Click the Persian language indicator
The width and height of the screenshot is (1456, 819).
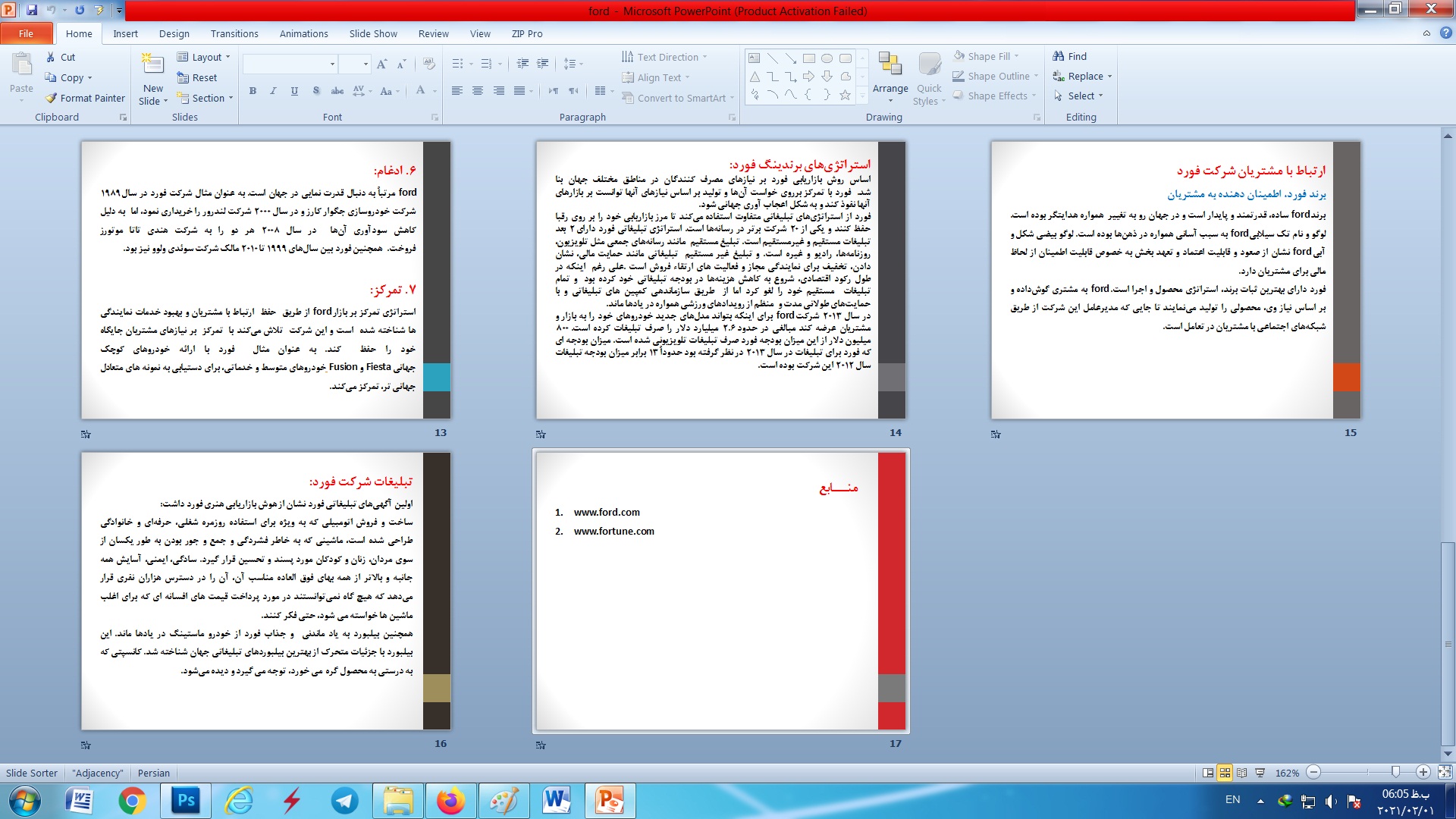154,773
